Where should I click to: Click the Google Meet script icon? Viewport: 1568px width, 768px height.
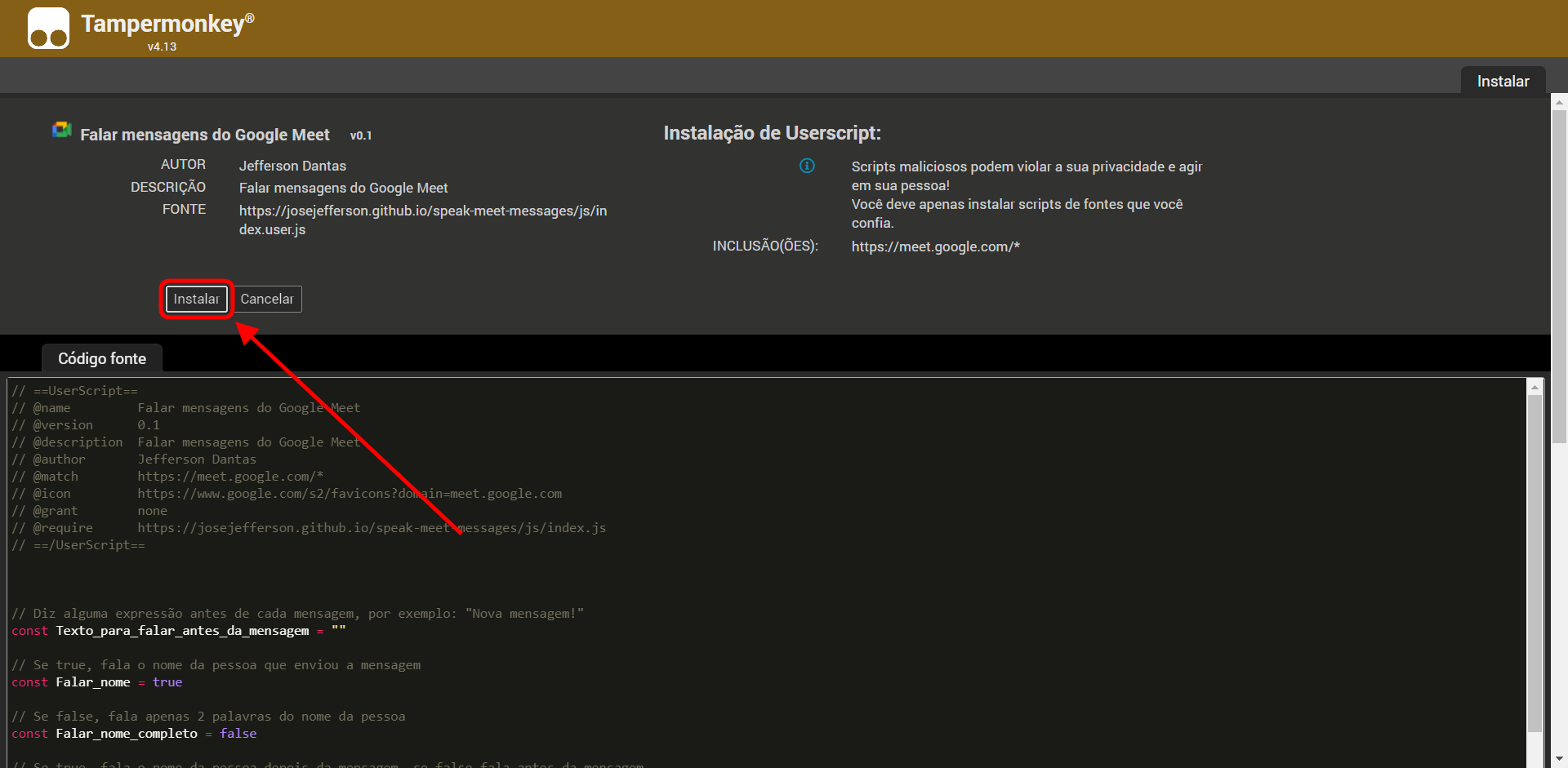61,130
